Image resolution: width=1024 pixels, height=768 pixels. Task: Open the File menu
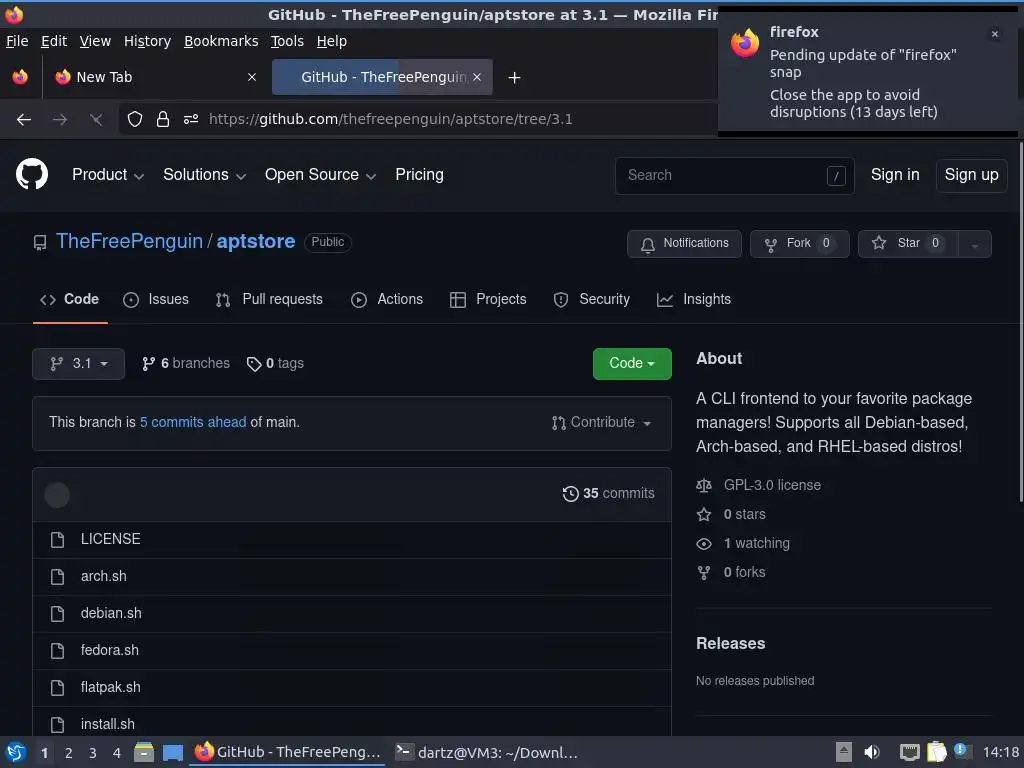click(x=17, y=41)
